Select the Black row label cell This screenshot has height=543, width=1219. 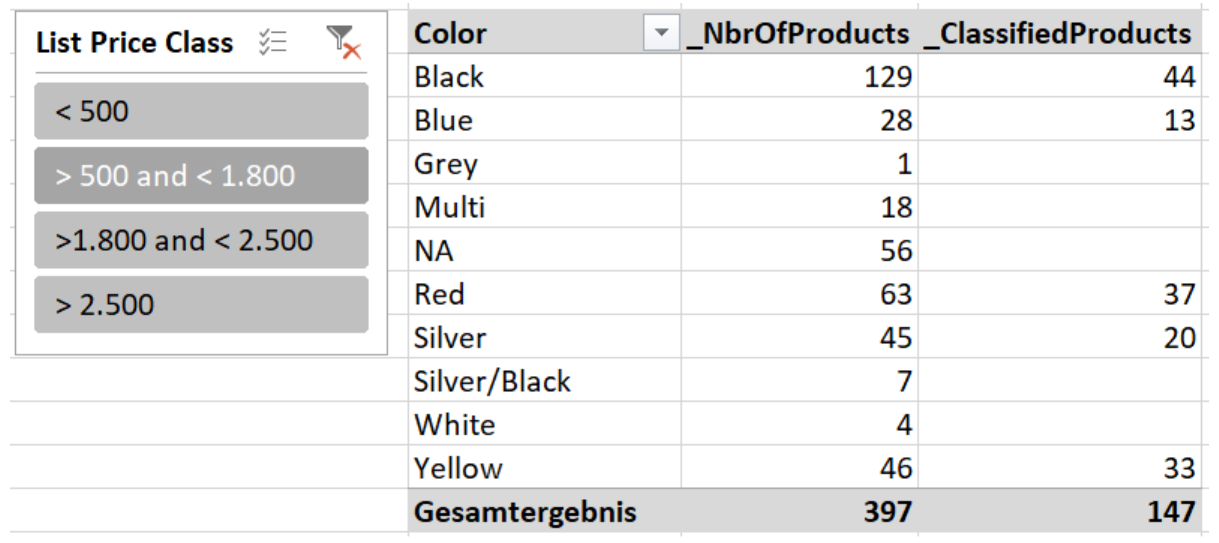click(545, 77)
